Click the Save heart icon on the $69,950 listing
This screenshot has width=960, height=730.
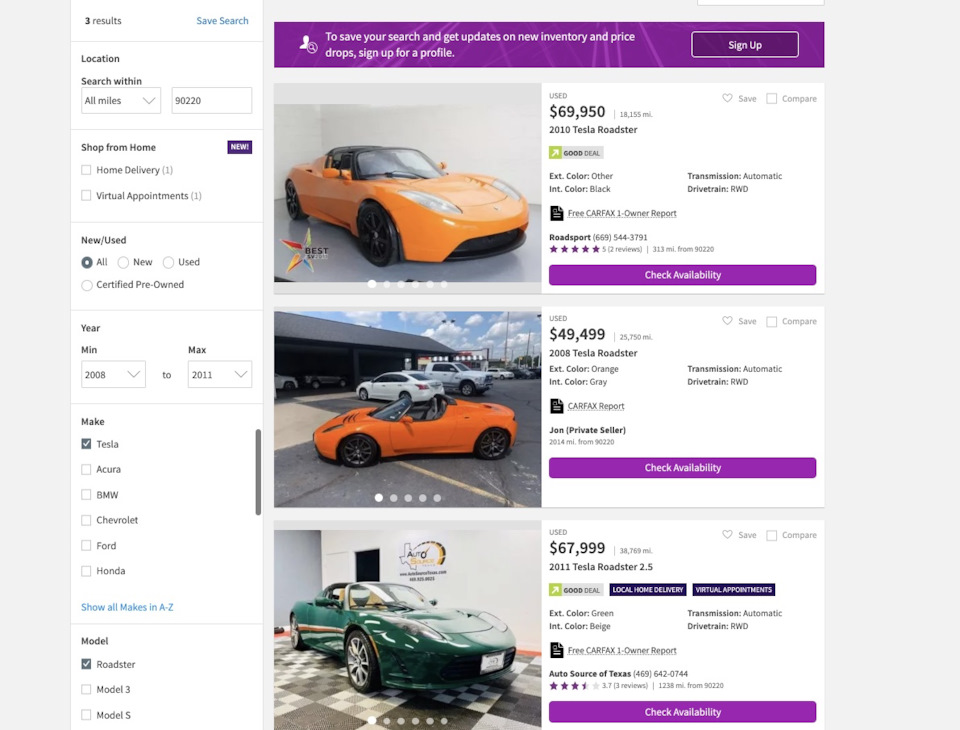(727, 98)
